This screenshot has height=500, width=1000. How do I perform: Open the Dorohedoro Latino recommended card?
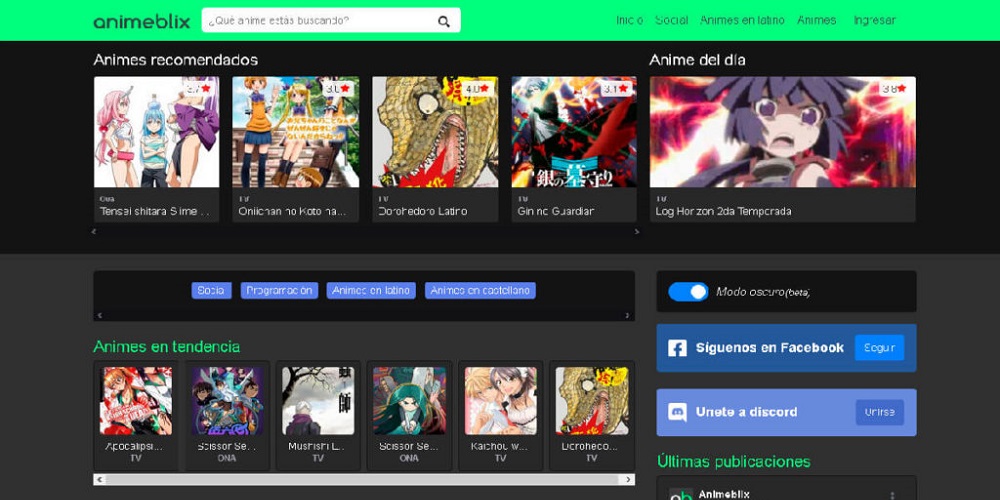[435, 149]
